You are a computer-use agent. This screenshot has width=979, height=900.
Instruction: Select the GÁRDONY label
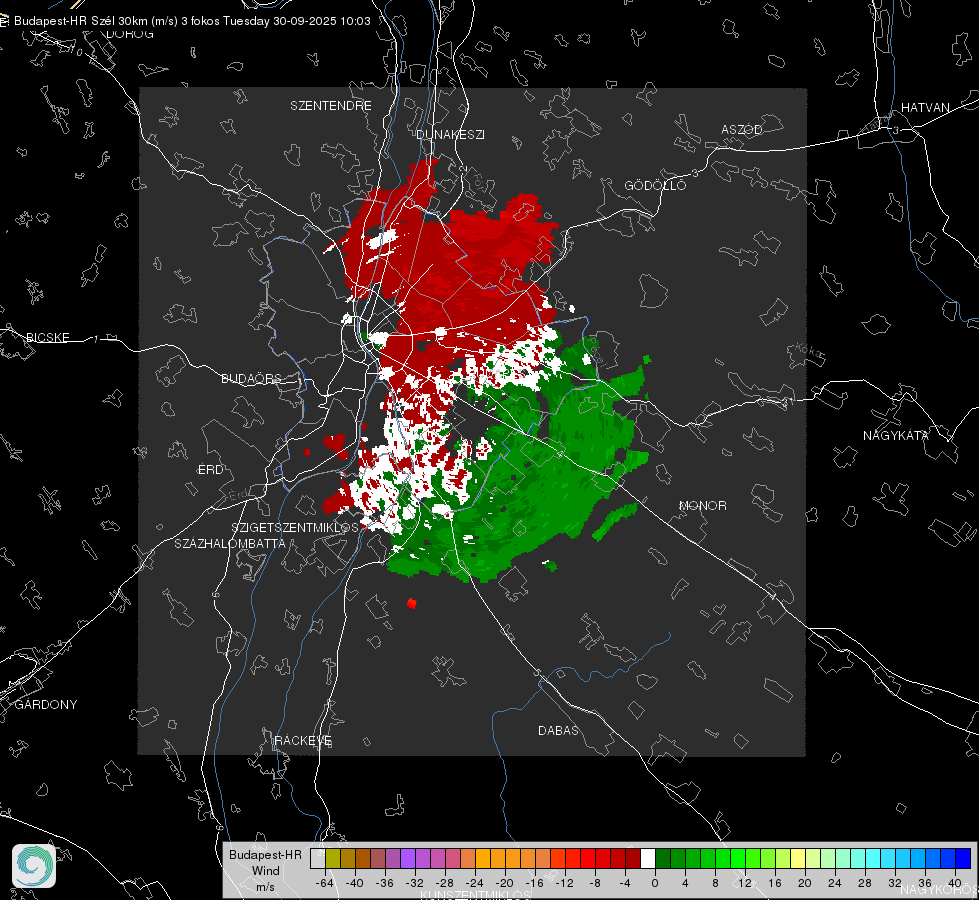click(46, 705)
